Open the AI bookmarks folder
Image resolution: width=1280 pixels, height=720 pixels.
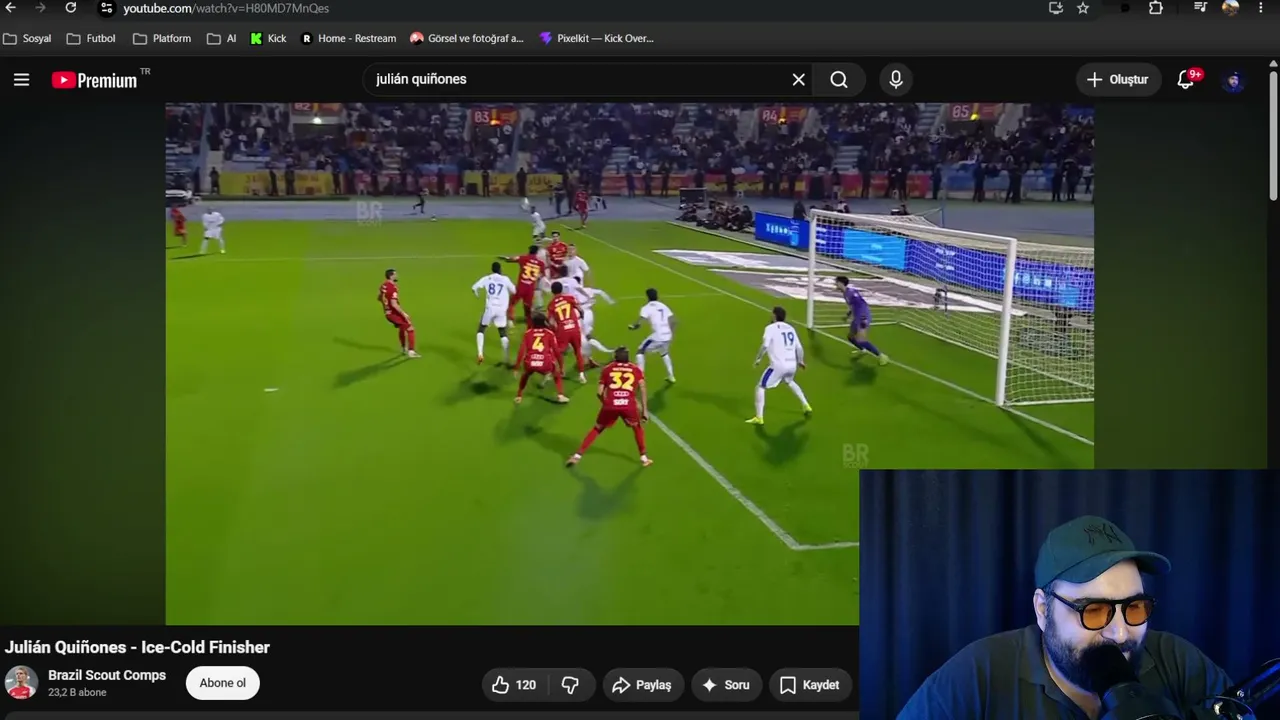(222, 39)
